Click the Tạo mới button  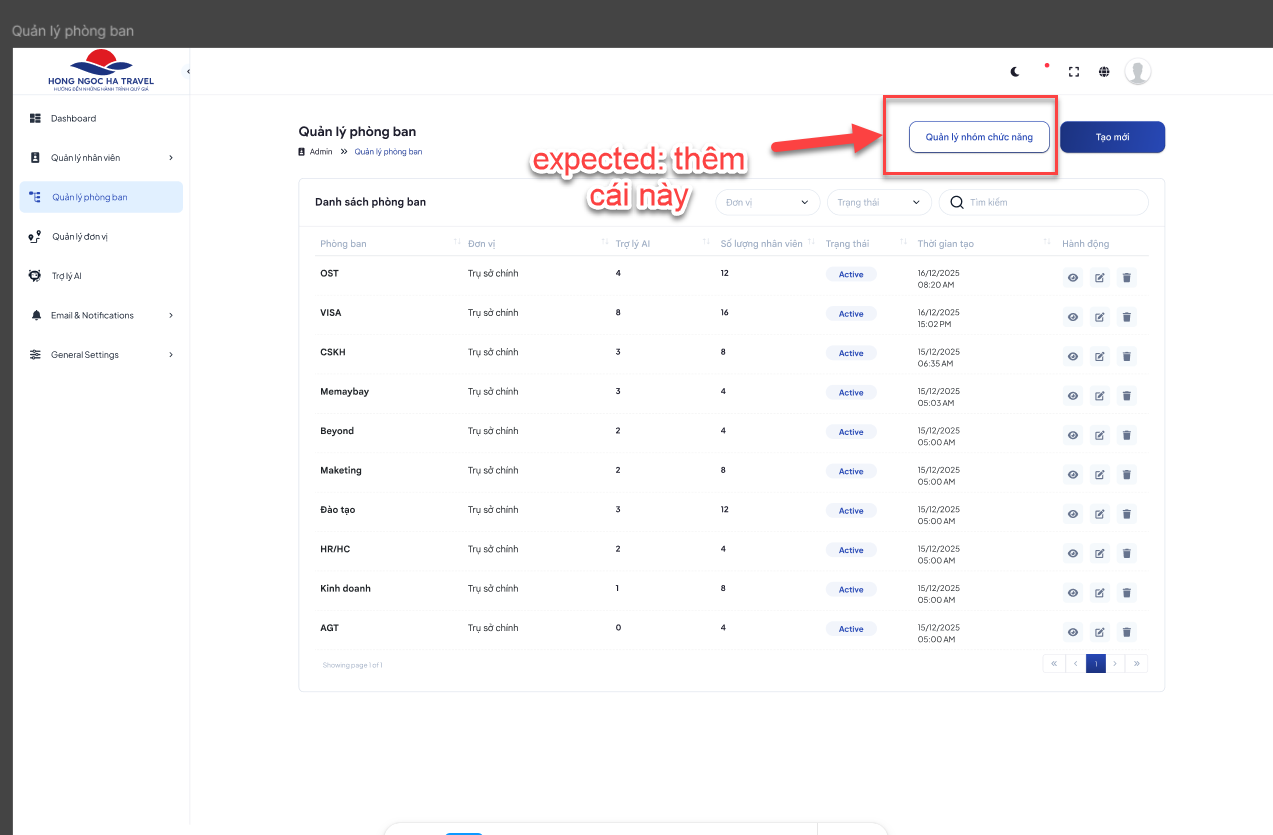[x=1112, y=137]
